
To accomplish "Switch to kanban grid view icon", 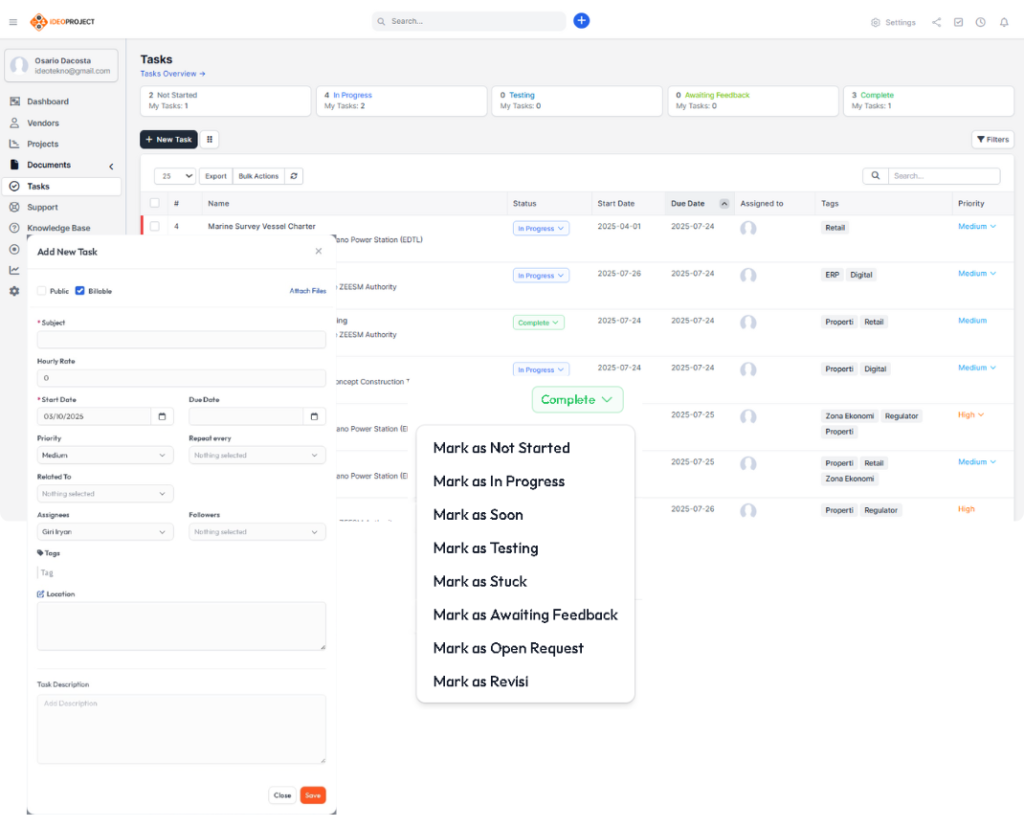I will [210, 140].
